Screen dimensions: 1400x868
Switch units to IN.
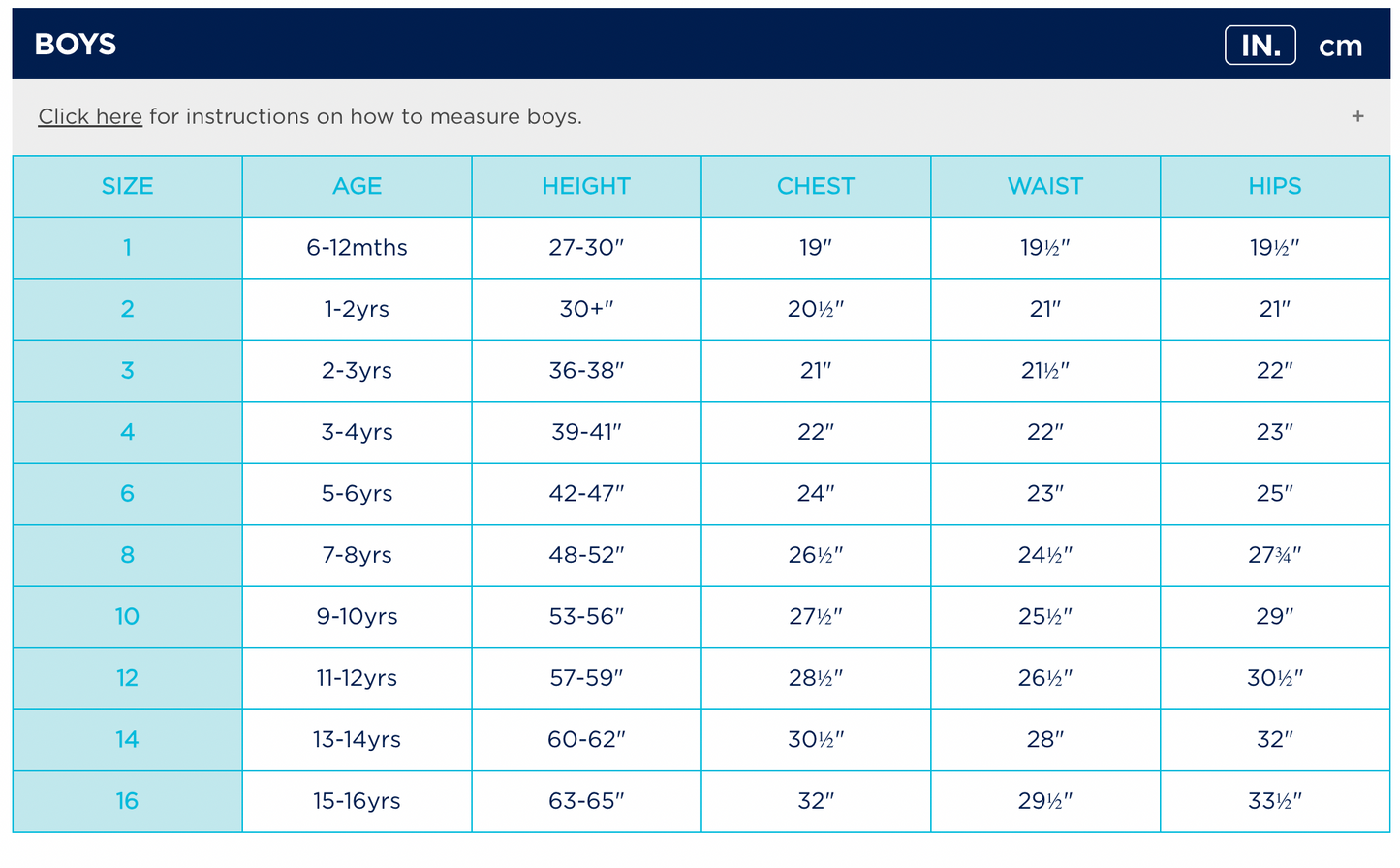coord(1260,46)
